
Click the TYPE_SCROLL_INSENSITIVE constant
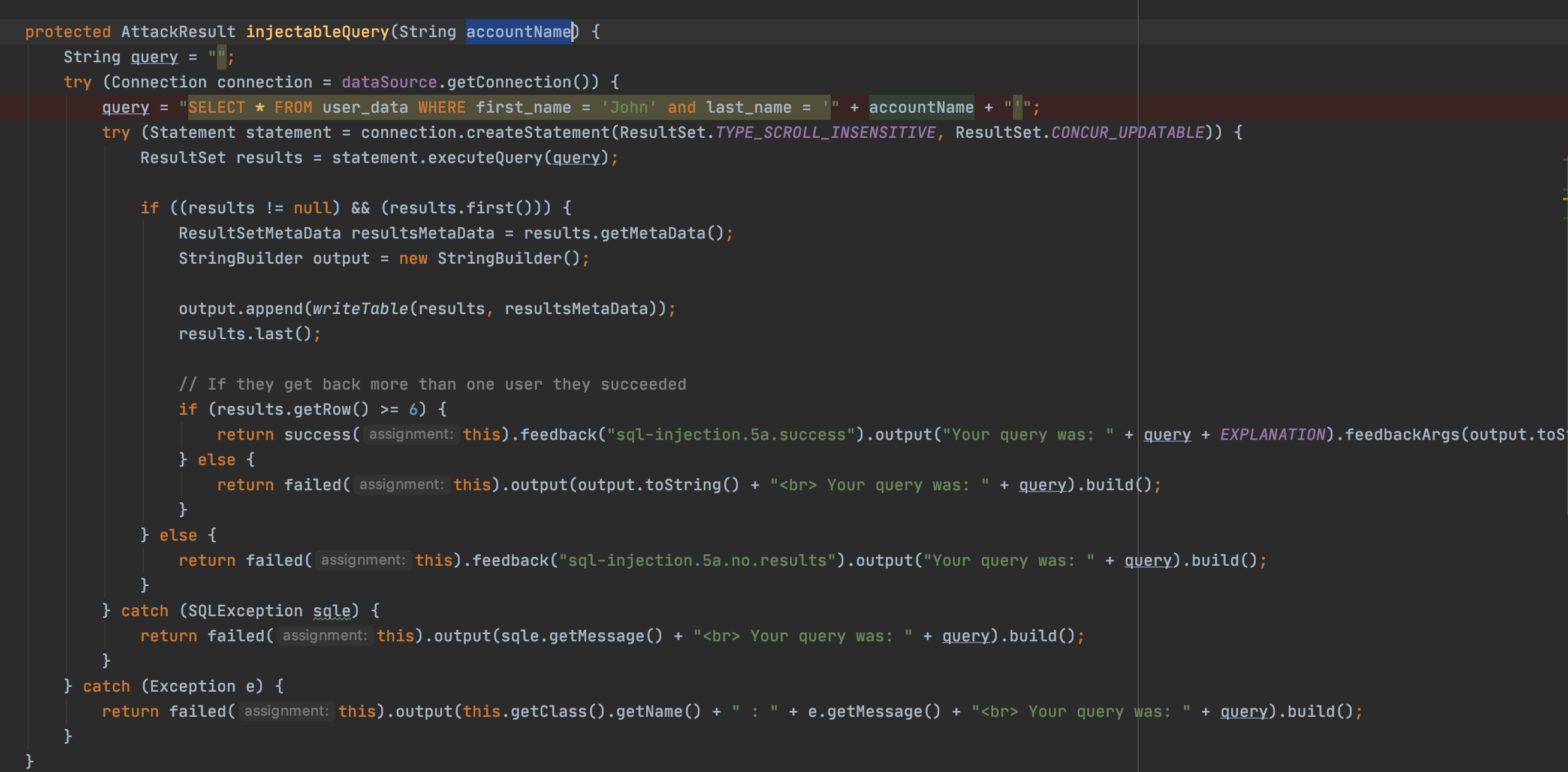(825, 132)
